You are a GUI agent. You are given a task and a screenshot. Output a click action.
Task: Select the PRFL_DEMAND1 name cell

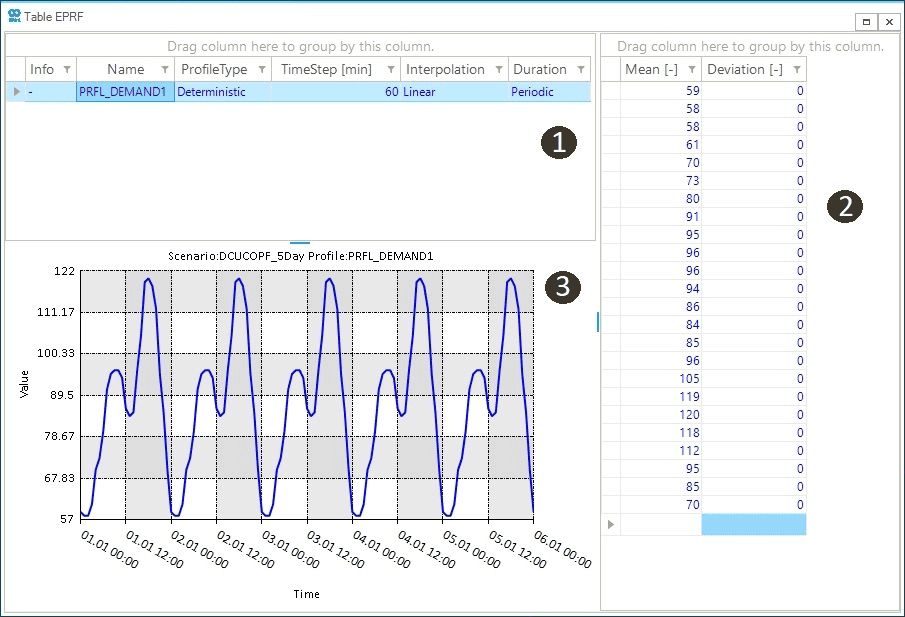[122, 92]
